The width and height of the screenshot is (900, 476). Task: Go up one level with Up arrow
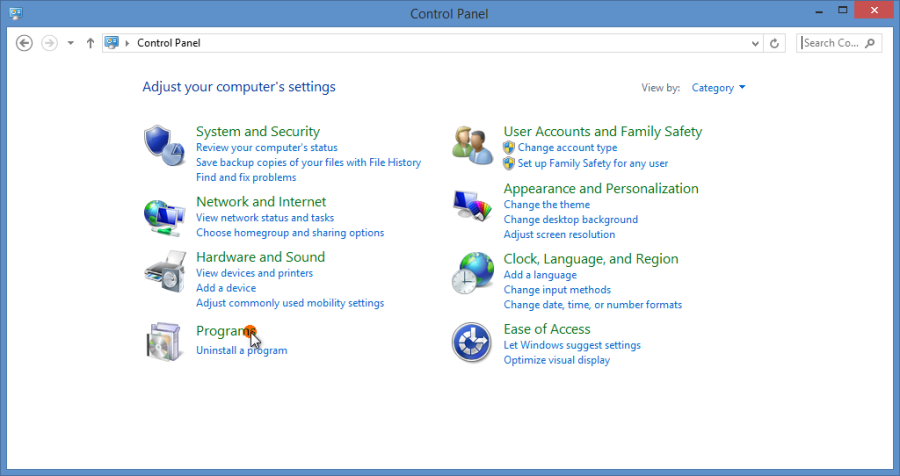(90, 43)
